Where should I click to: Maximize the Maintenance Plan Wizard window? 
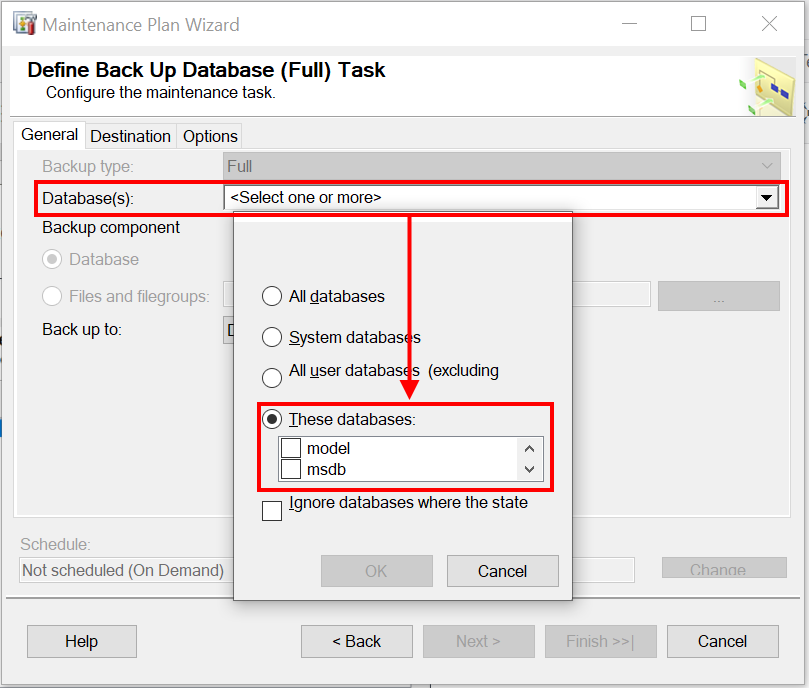pos(699,24)
